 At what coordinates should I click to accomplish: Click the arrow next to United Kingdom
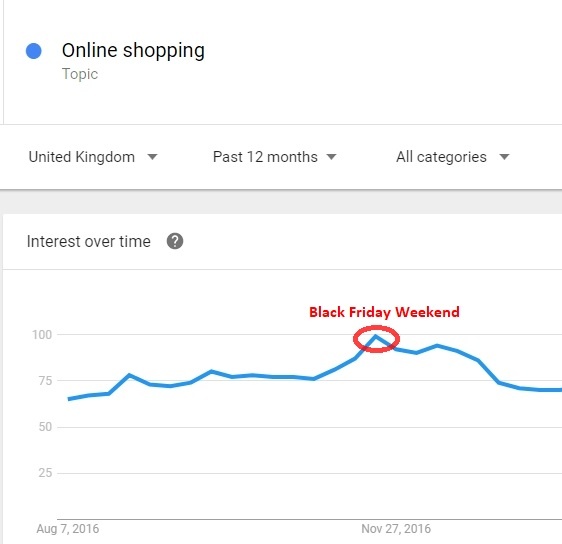(x=152, y=157)
